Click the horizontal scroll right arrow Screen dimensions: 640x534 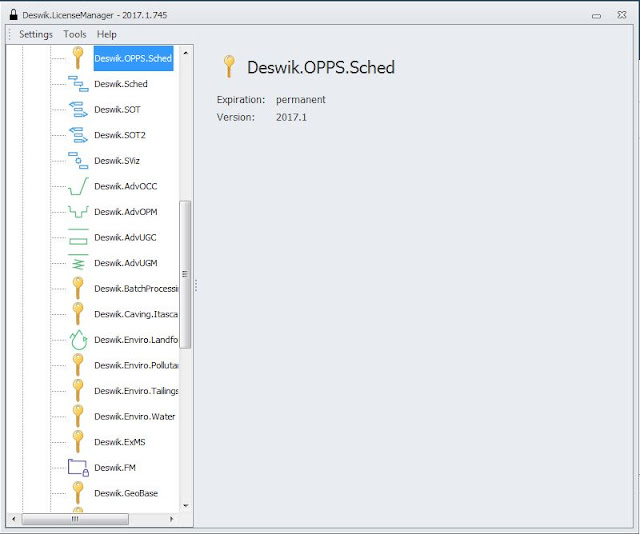pyautogui.click(x=171, y=519)
